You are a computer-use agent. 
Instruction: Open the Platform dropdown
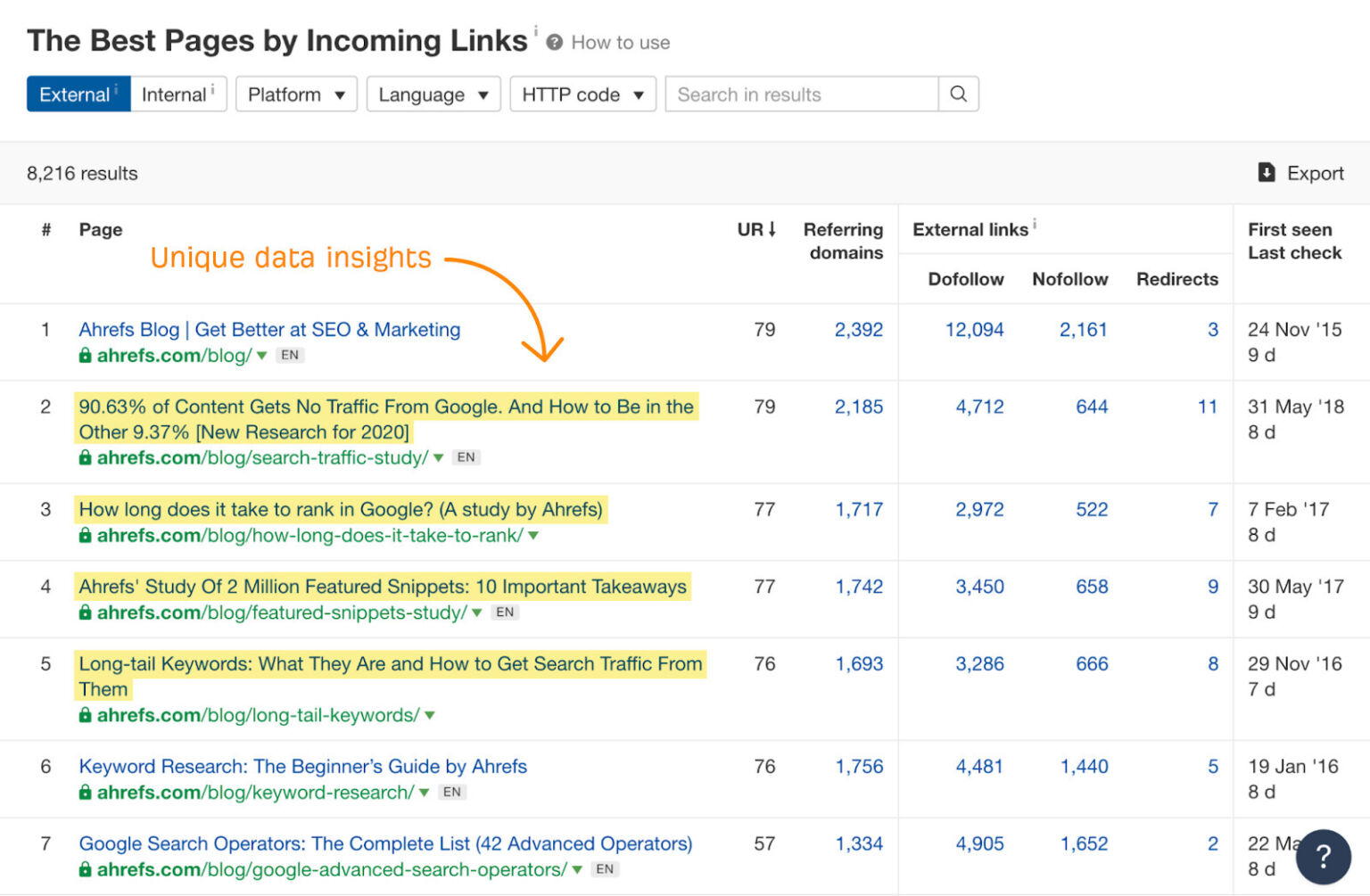coord(296,94)
